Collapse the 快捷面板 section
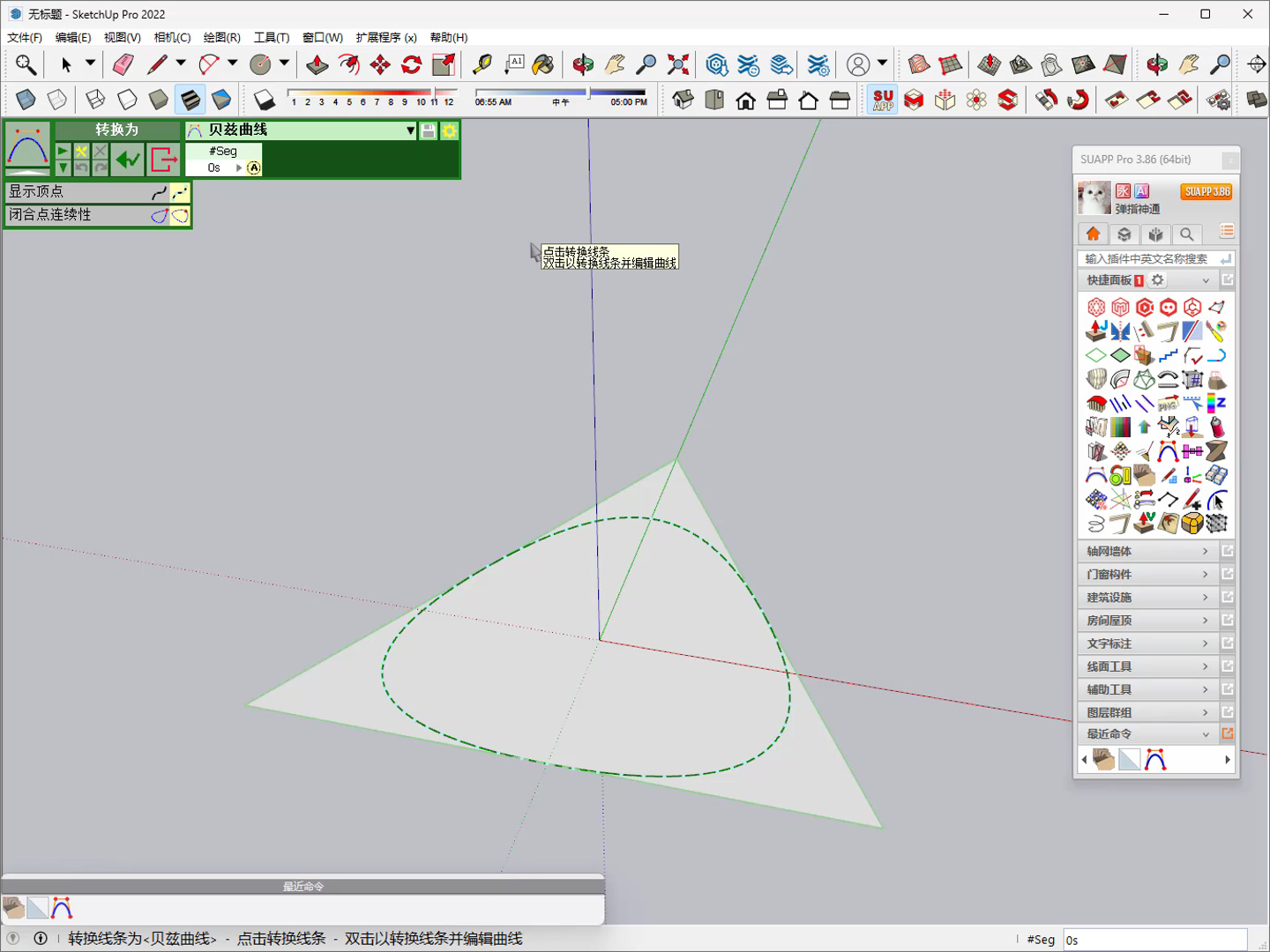Screen dimensions: 1270x952 1206,280
